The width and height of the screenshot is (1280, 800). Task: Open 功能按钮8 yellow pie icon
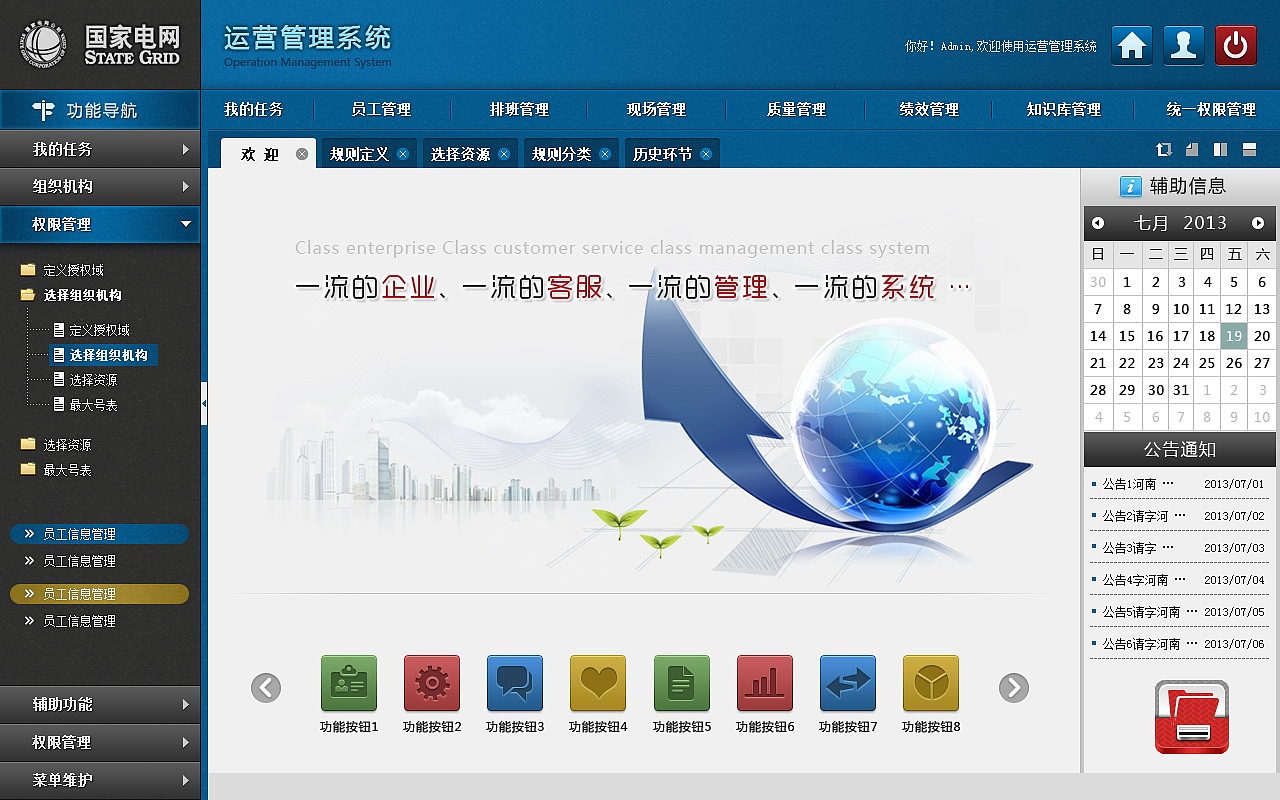931,683
